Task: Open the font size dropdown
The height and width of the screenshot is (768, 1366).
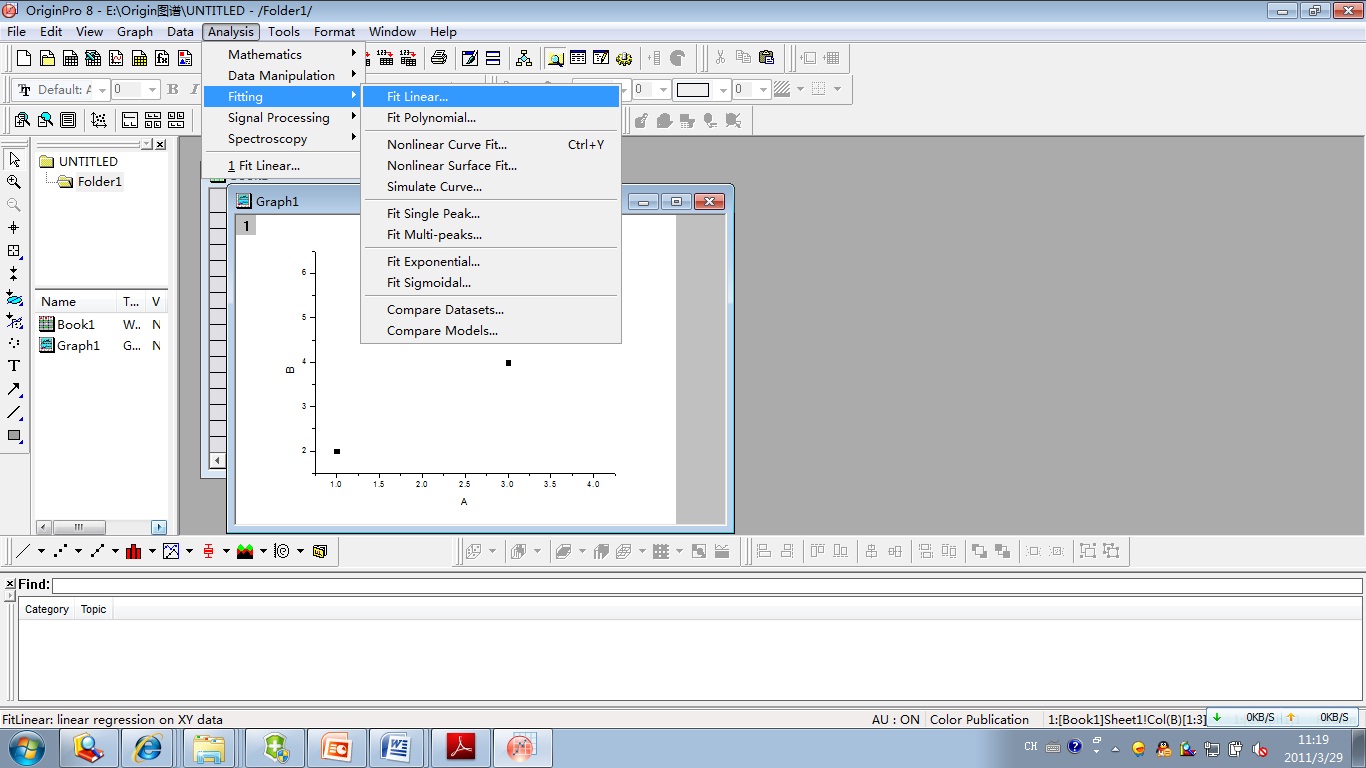Action: (x=152, y=90)
